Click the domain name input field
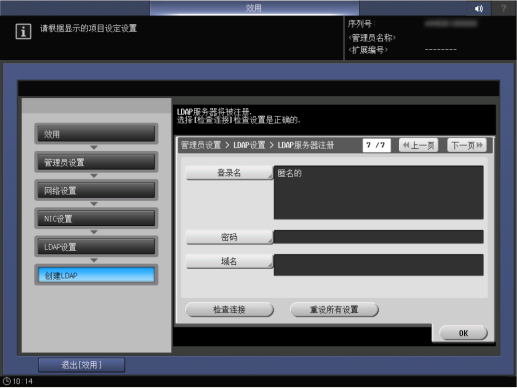 click(379, 265)
